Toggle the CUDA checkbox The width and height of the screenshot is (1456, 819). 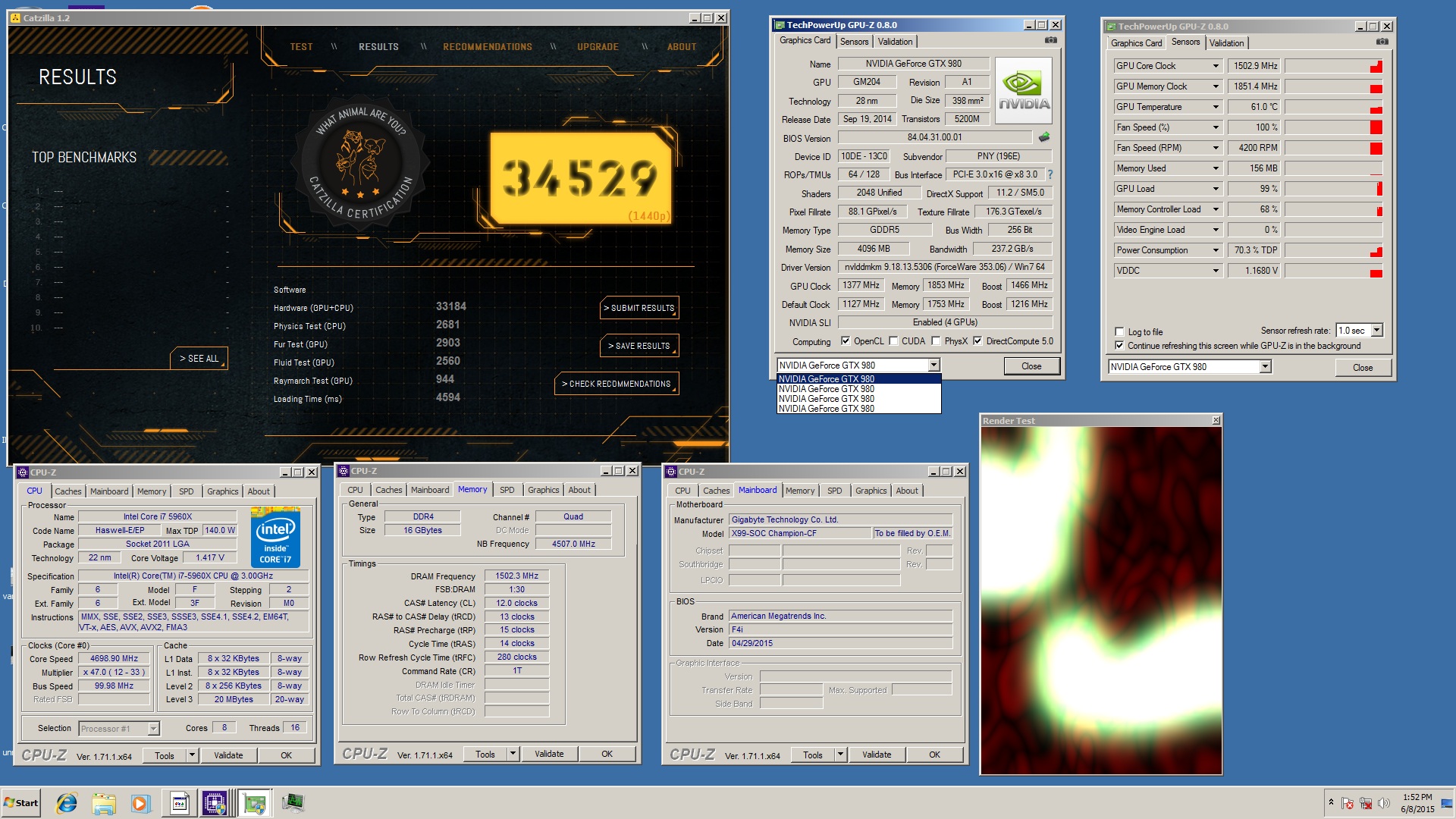(893, 341)
